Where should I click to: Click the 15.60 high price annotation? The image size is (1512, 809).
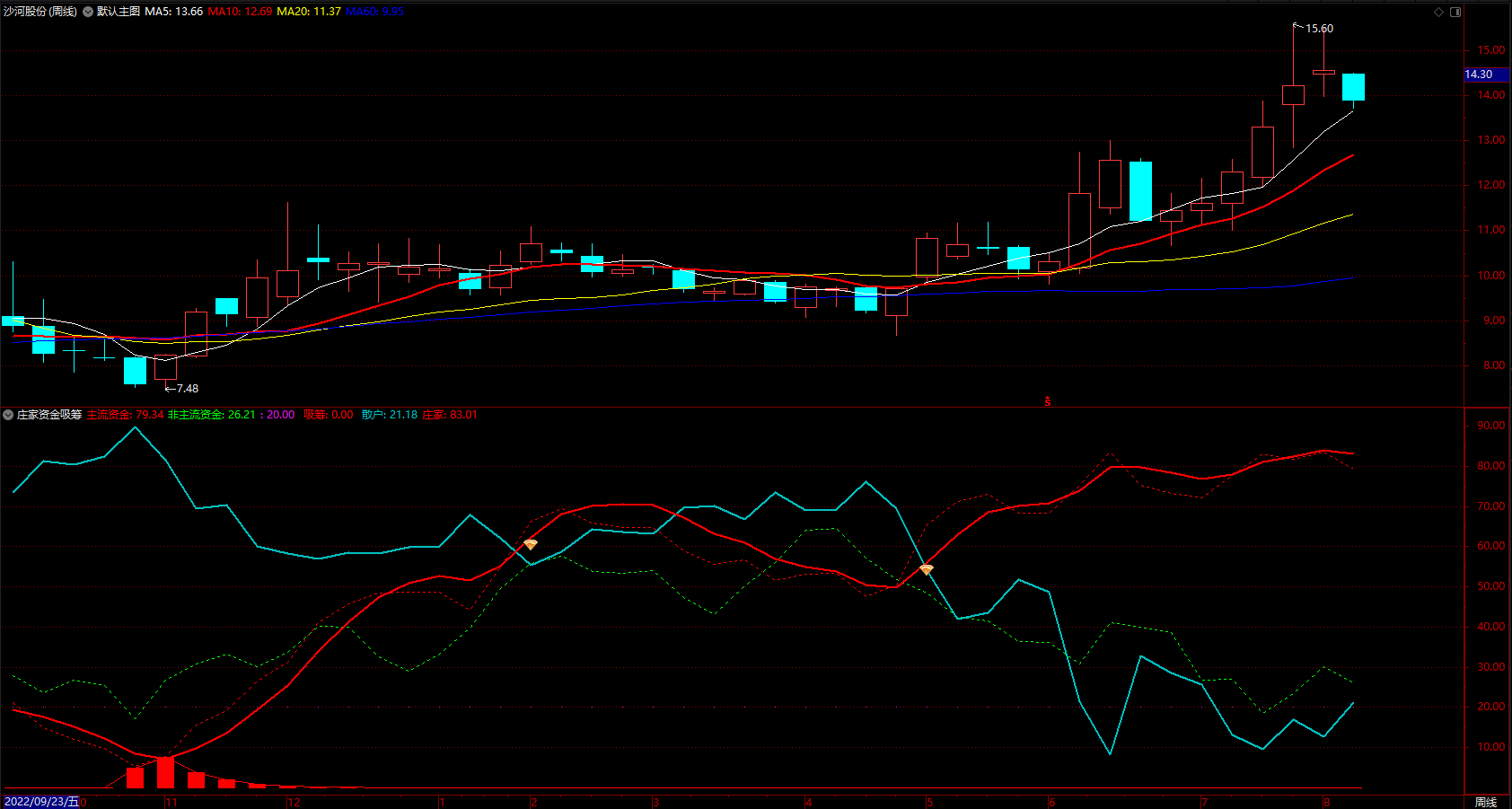click(1319, 29)
